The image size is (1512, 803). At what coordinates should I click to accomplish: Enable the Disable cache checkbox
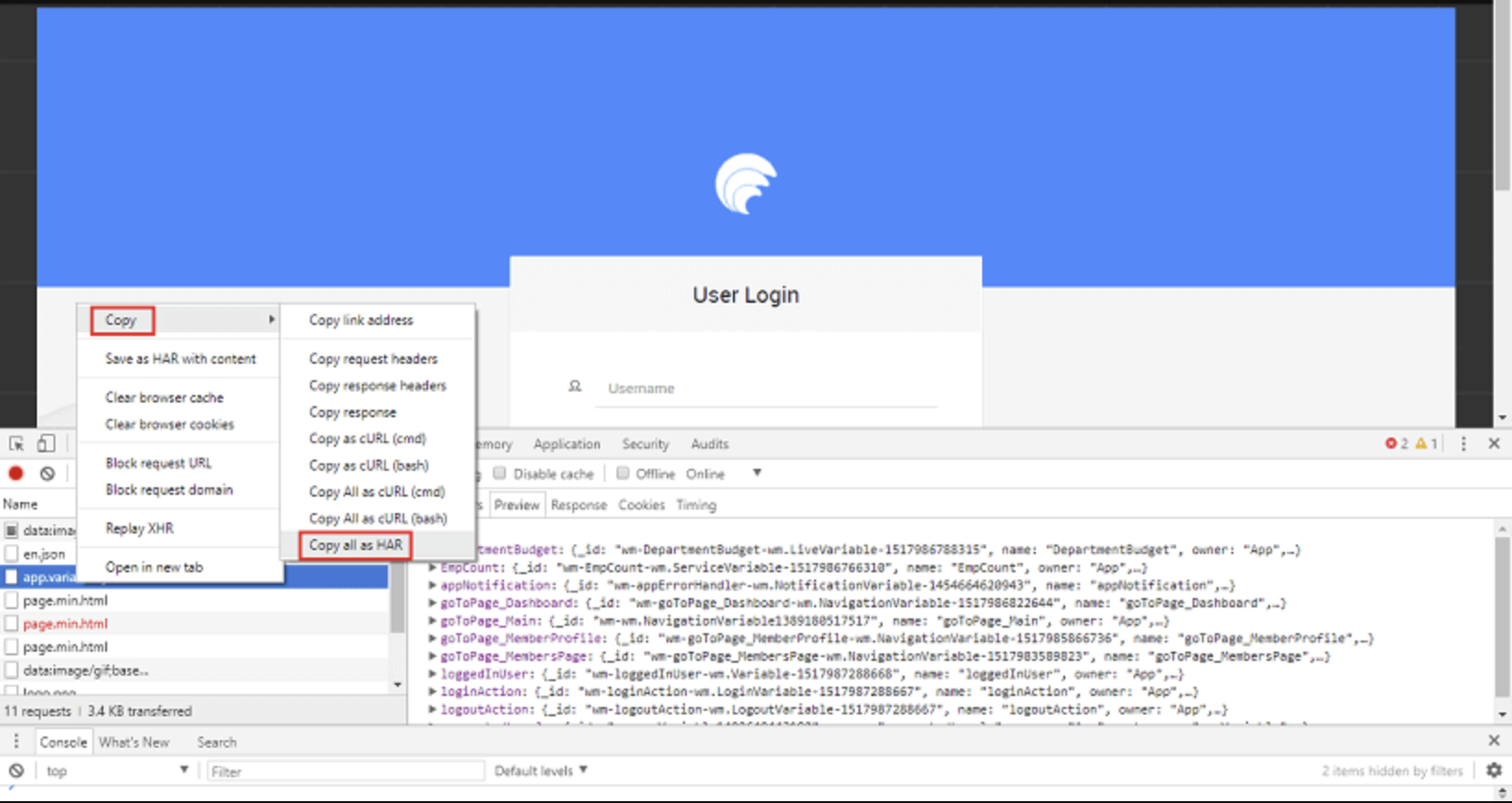pos(499,473)
